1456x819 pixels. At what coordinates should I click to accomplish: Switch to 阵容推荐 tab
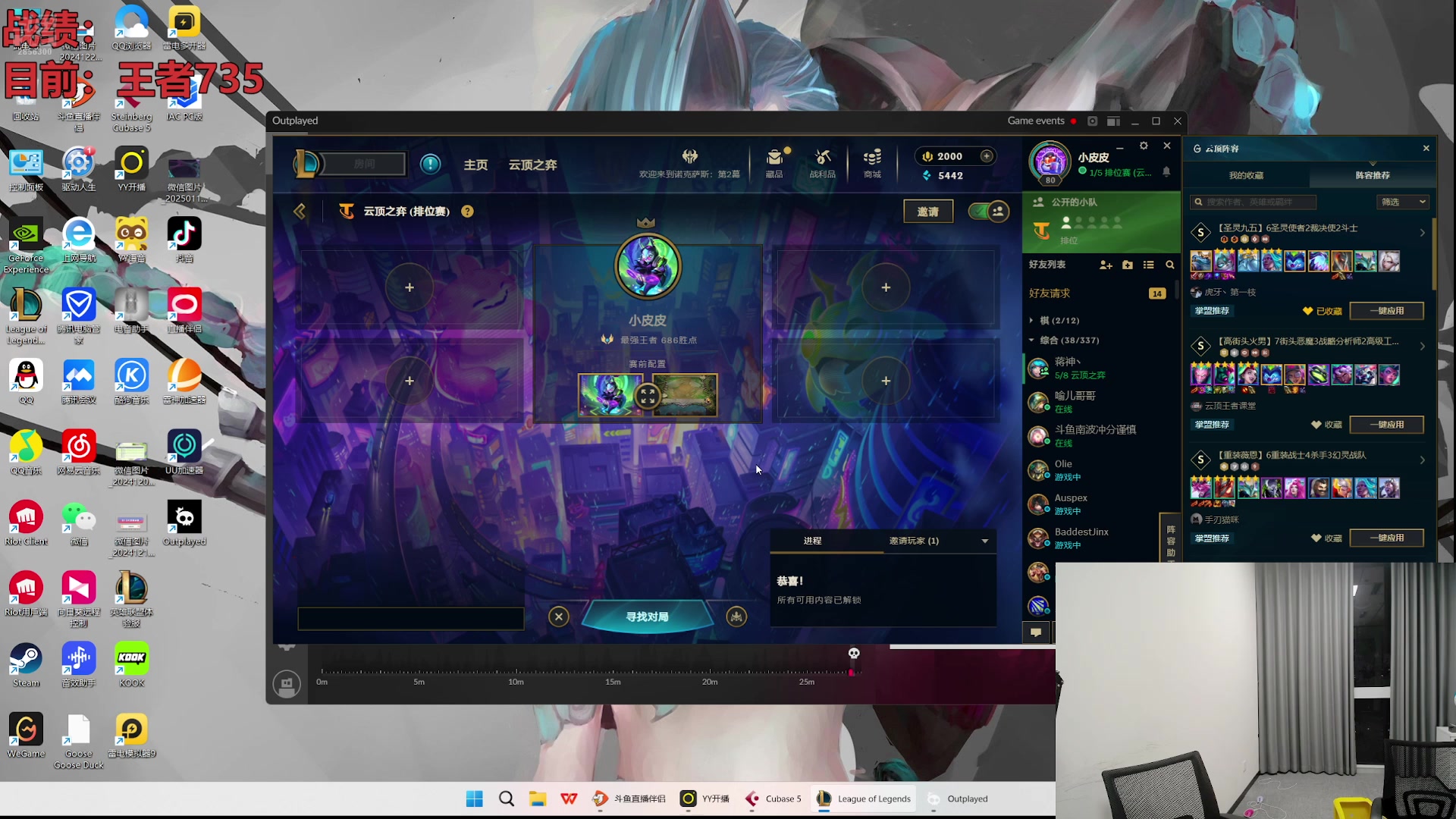(1373, 175)
